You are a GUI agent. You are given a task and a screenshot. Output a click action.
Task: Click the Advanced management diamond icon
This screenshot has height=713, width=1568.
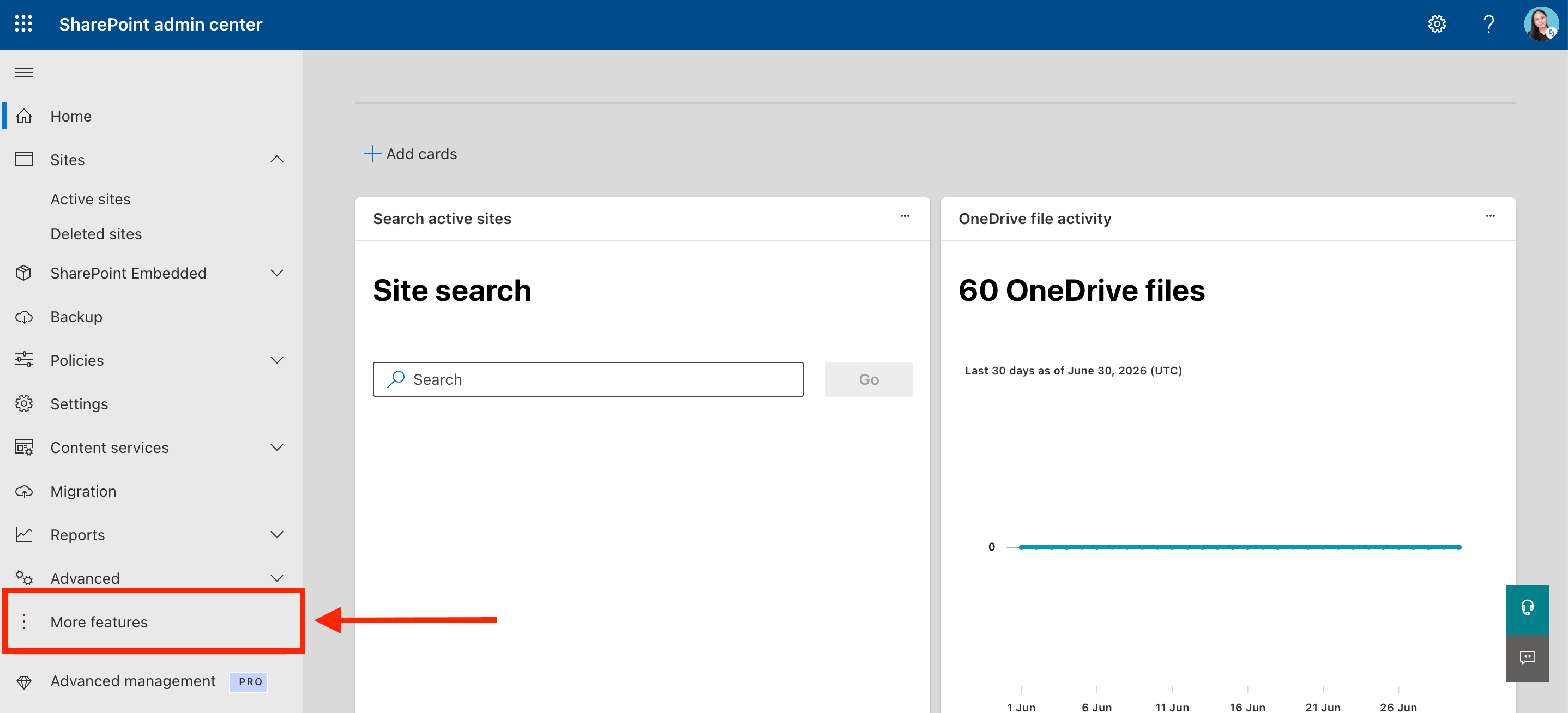point(24,682)
